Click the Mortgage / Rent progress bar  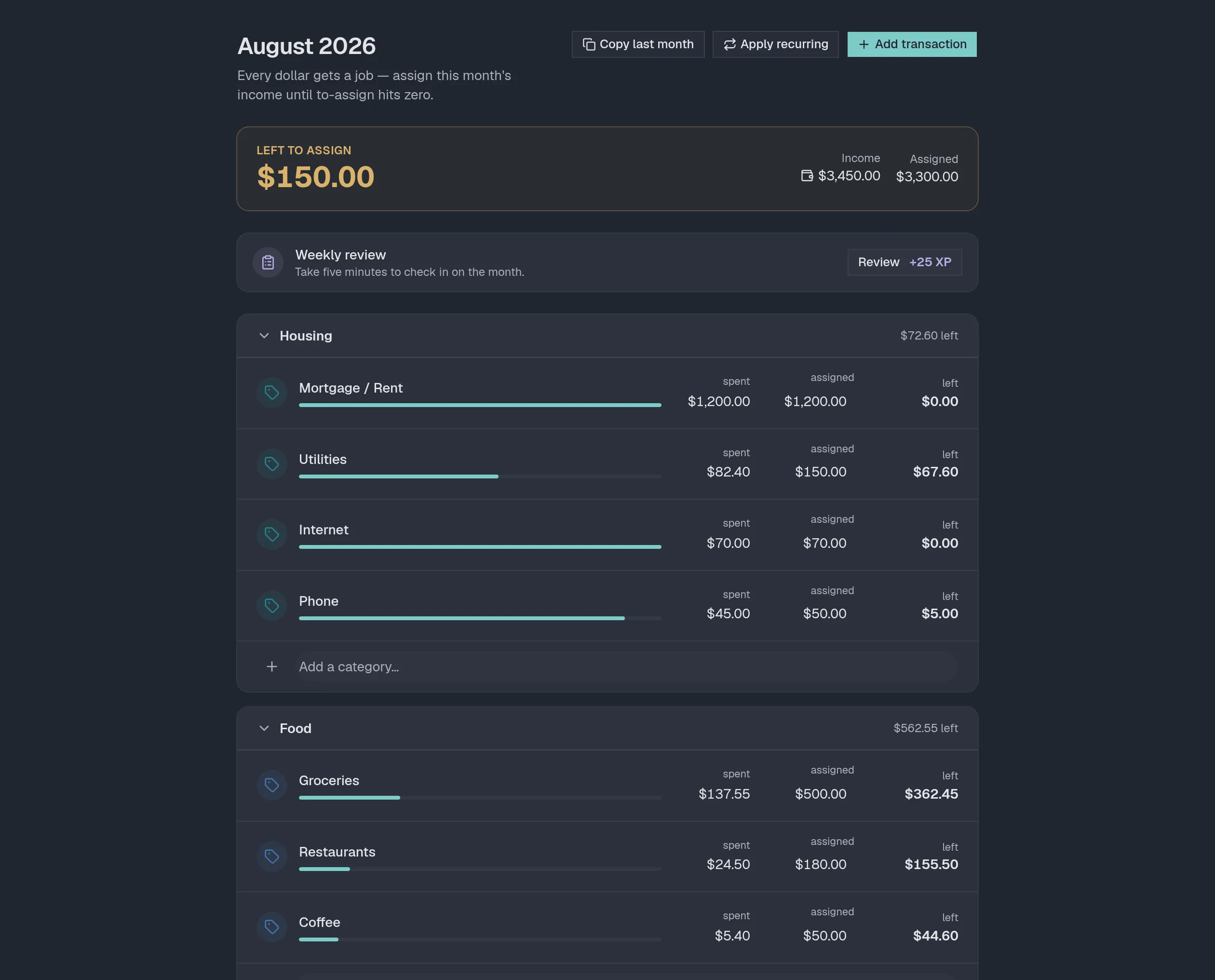point(480,405)
